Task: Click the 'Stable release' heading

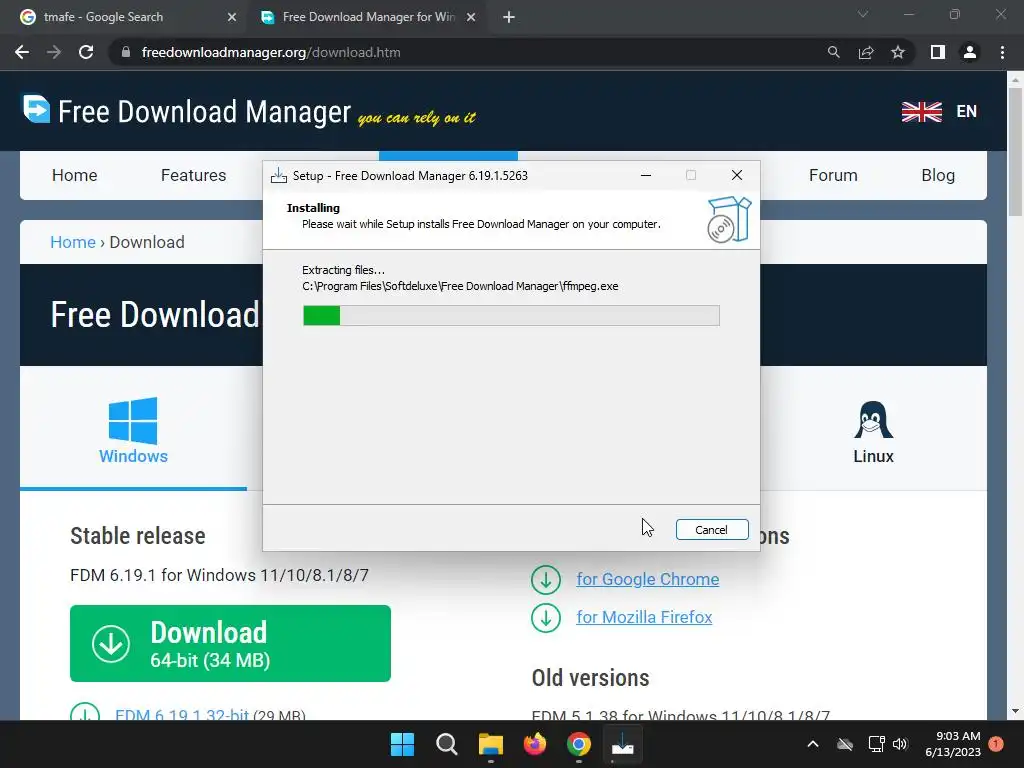Action: [x=138, y=536]
